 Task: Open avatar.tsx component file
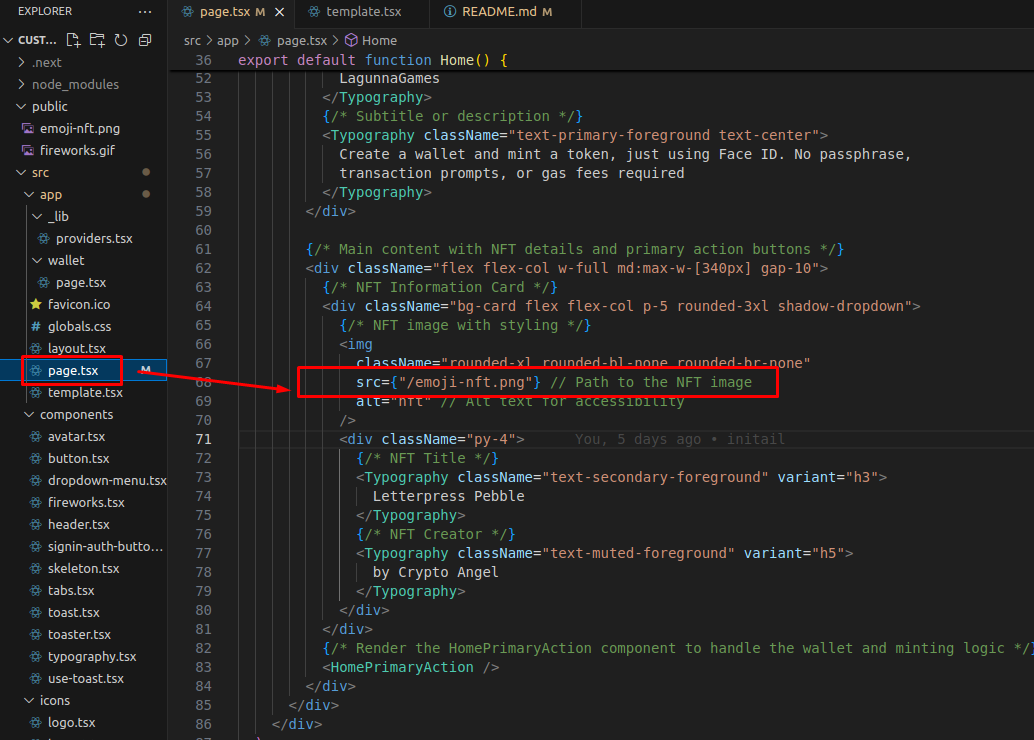(x=83, y=437)
